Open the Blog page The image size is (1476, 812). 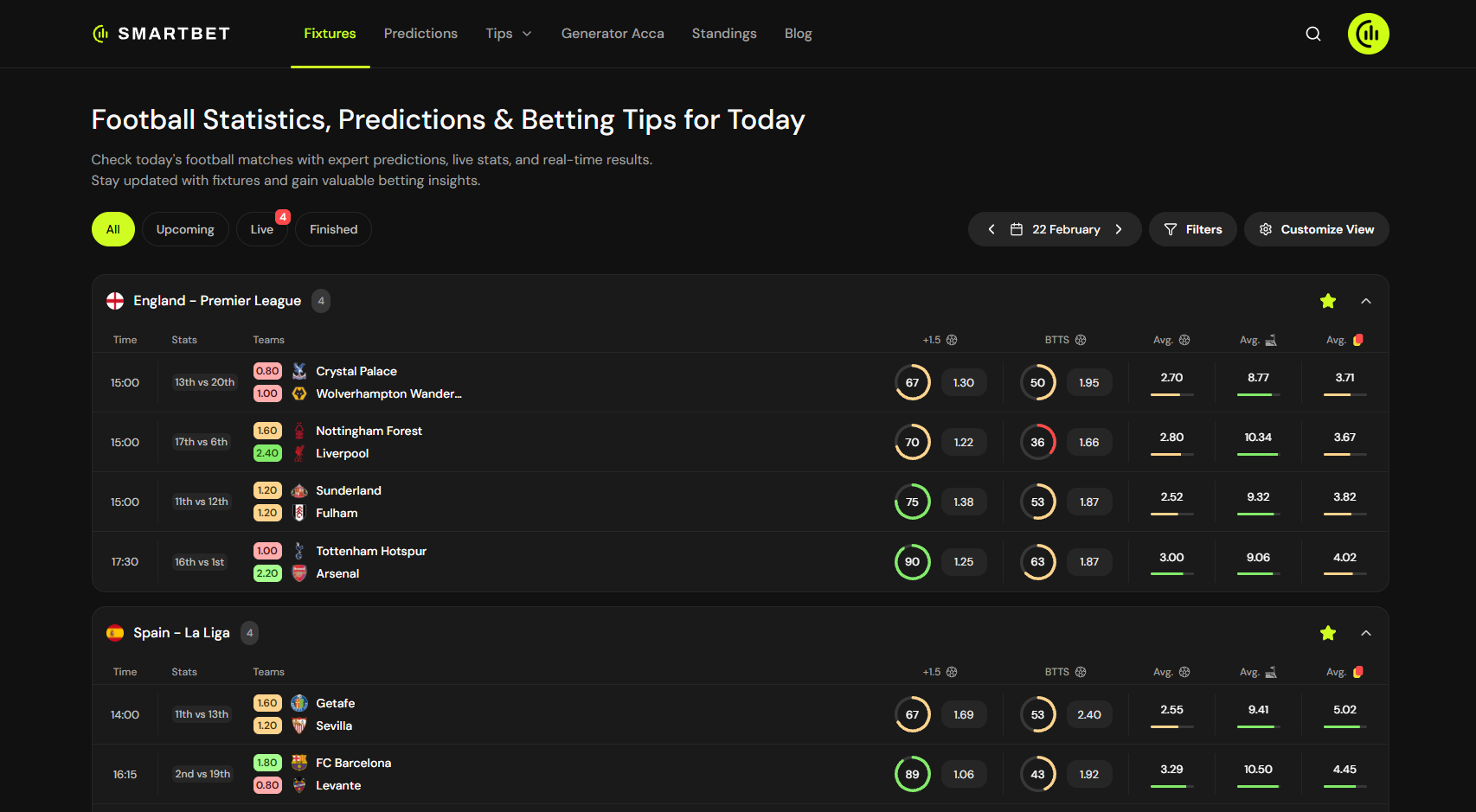click(x=798, y=34)
